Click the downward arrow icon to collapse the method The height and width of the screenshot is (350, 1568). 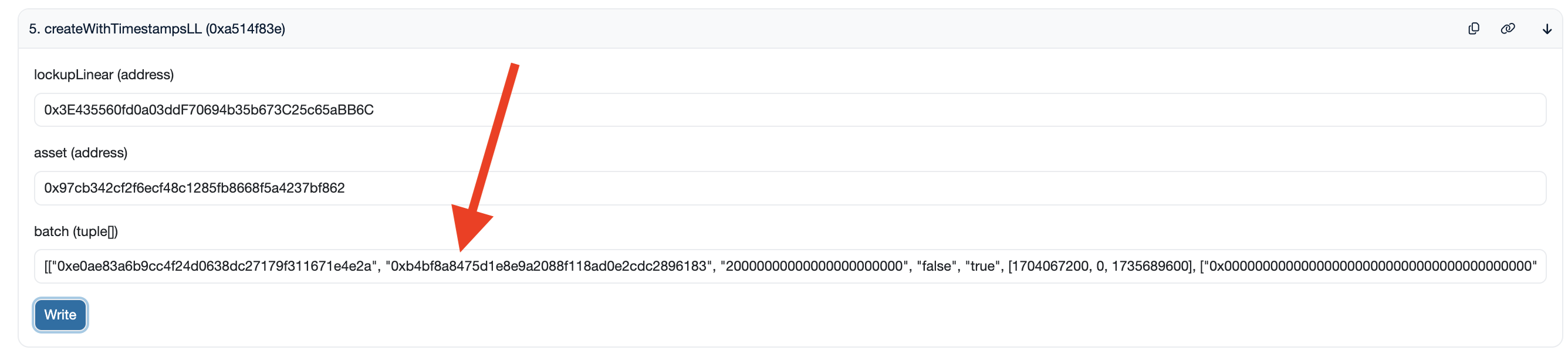coord(1547,29)
